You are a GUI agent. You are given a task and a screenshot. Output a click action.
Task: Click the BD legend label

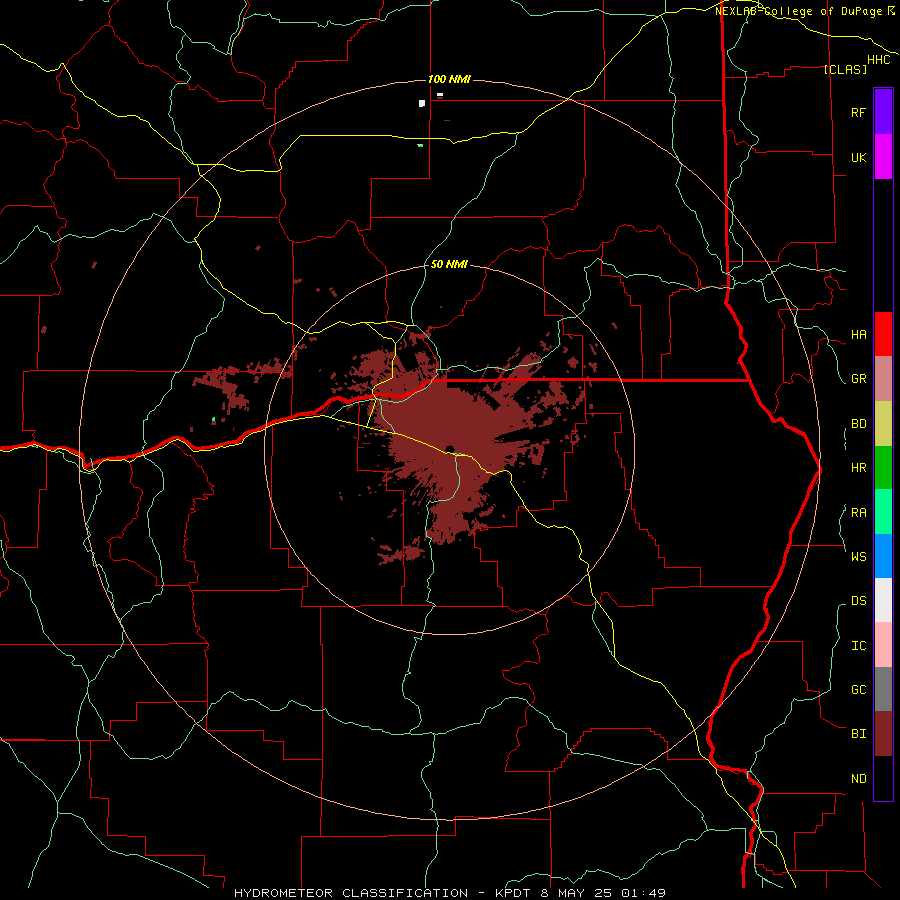858,424
